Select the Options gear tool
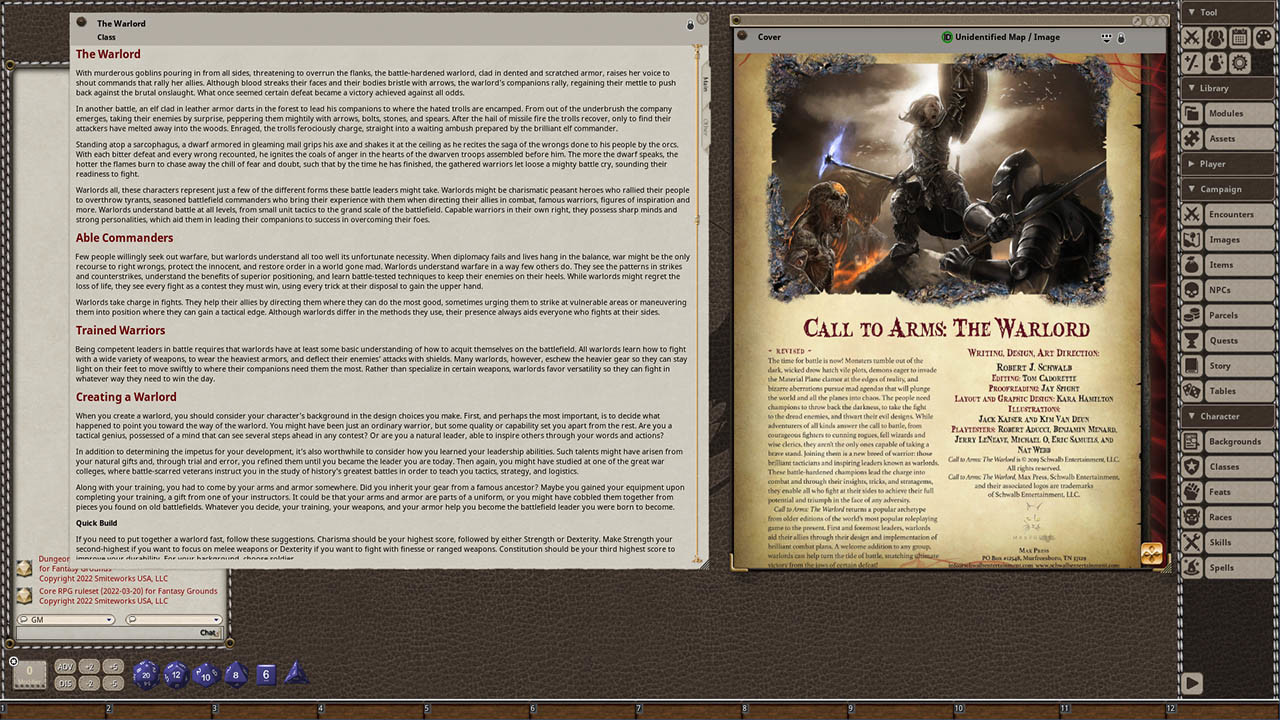The image size is (1280, 720). click(x=1238, y=62)
